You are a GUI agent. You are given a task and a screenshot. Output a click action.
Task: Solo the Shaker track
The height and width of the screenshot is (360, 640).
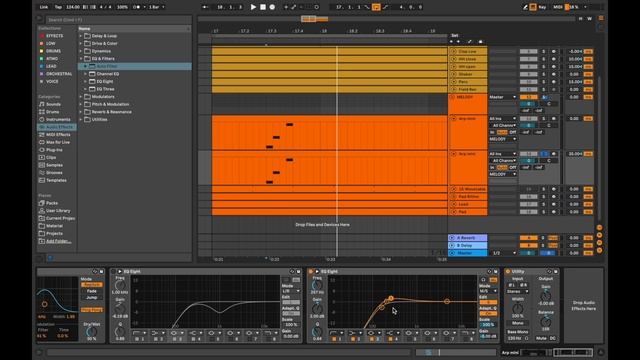coord(543,74)
